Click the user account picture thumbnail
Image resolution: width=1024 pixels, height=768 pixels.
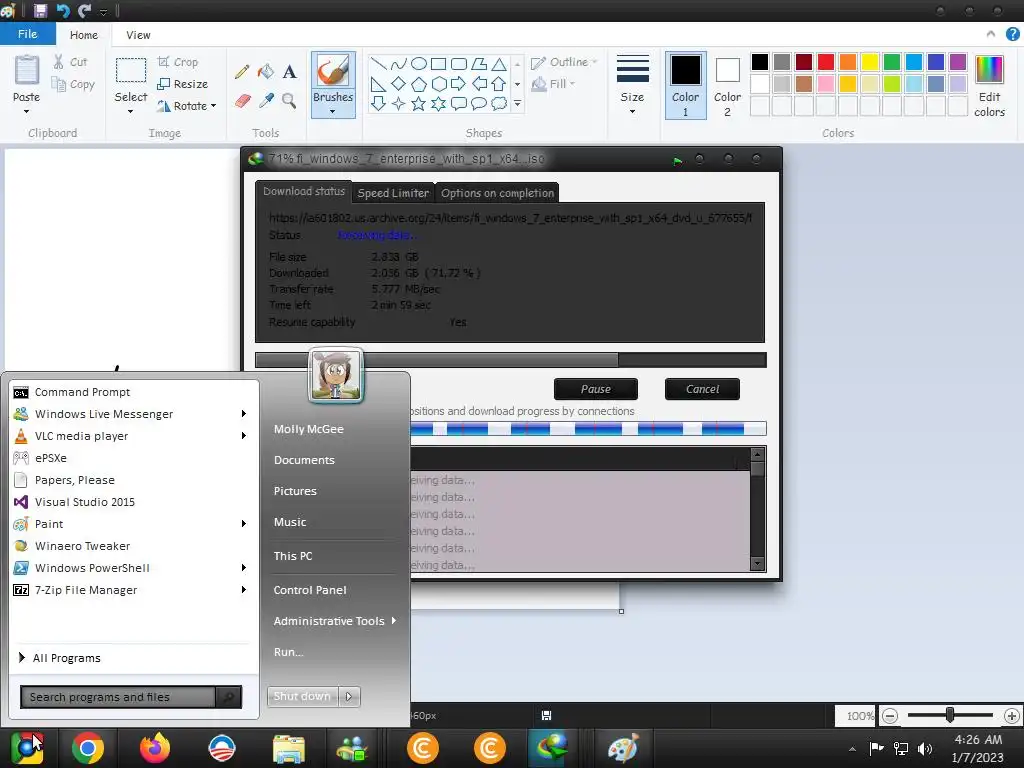coord(335,375)
